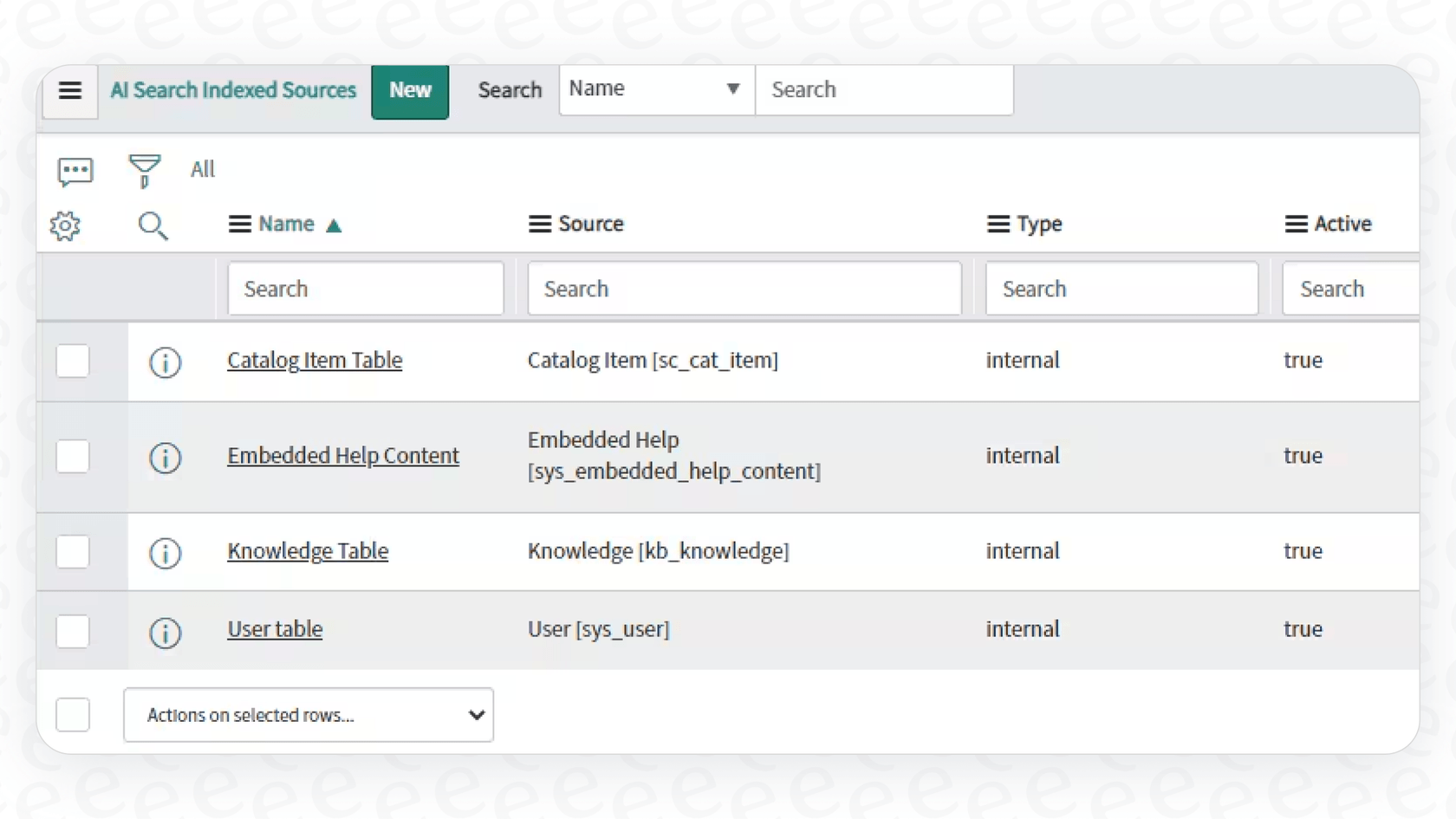
Task: Open the info preview for User table
Action: [165, 632]
